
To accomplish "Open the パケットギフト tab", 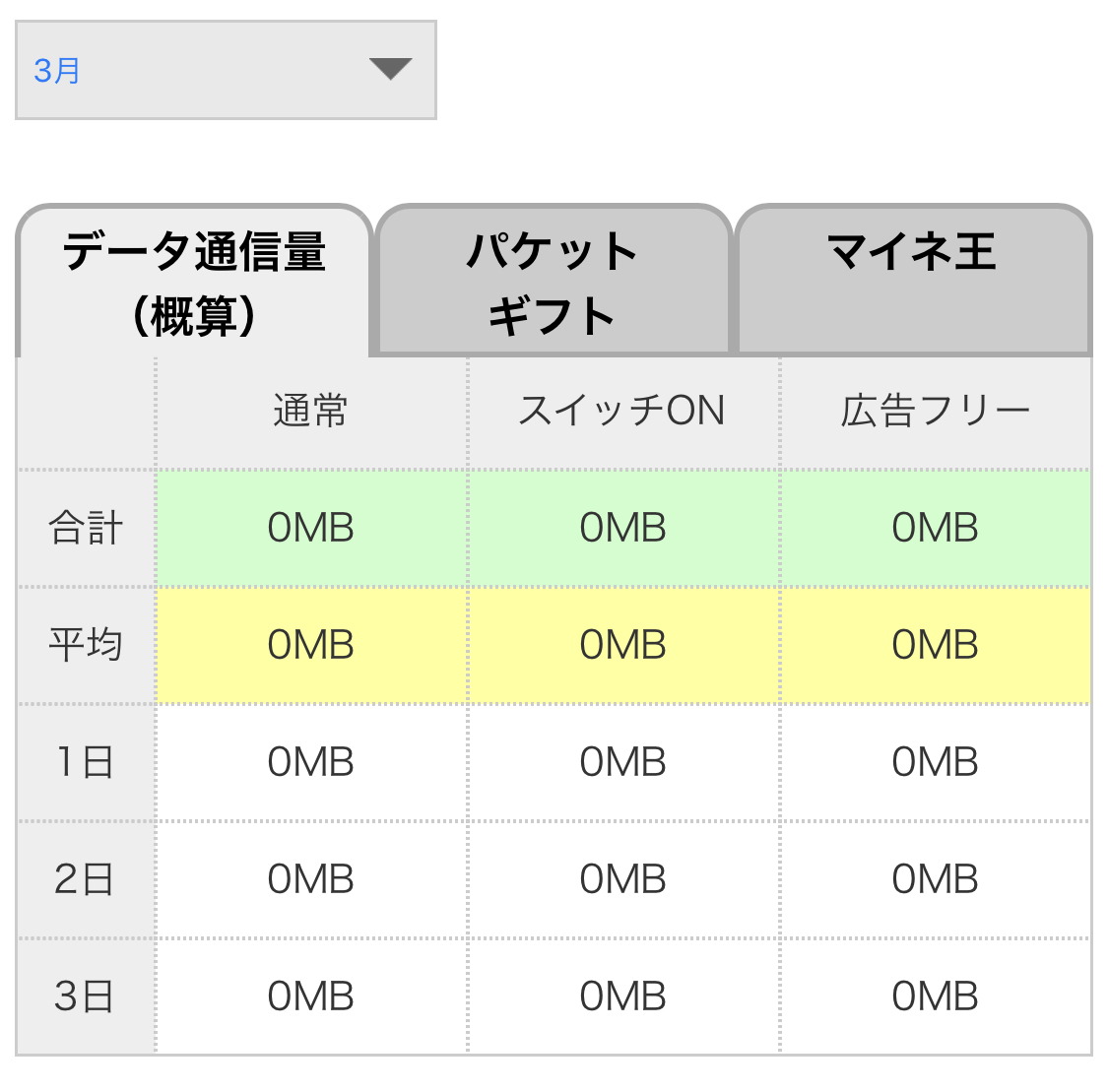I will tap(553, 283).
